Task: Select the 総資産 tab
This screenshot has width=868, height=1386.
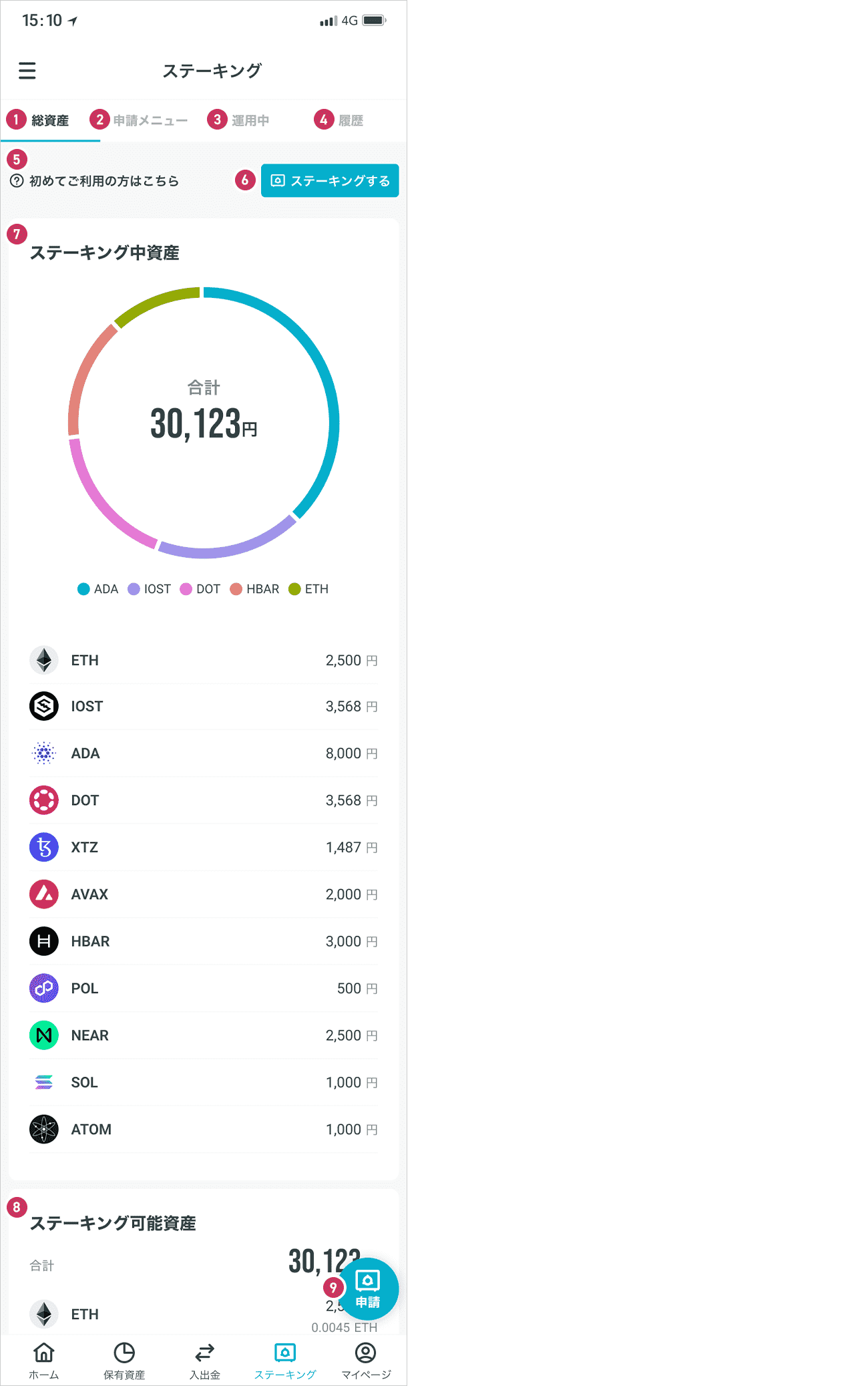Action: 50,120
